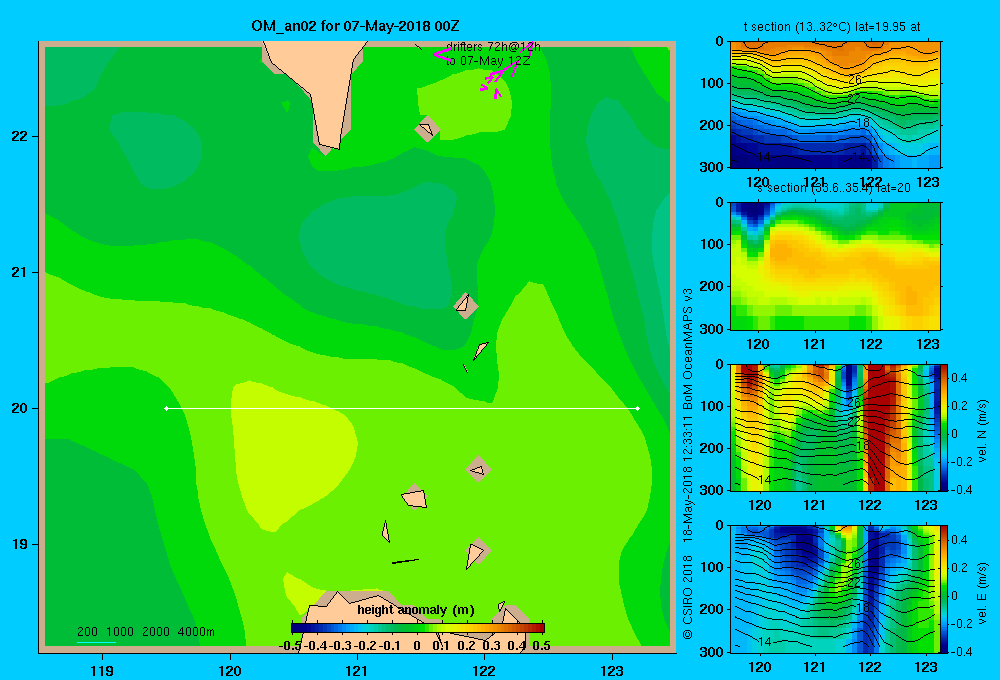Click the latitude label 21 on main map

point(20,272)
